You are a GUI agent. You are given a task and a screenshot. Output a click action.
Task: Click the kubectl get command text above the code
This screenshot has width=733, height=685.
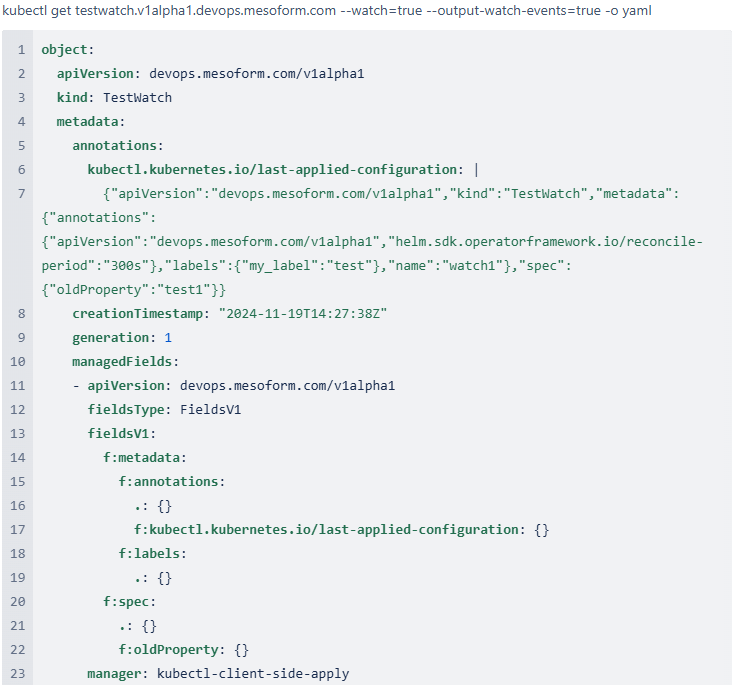click(x=327, y=11)
